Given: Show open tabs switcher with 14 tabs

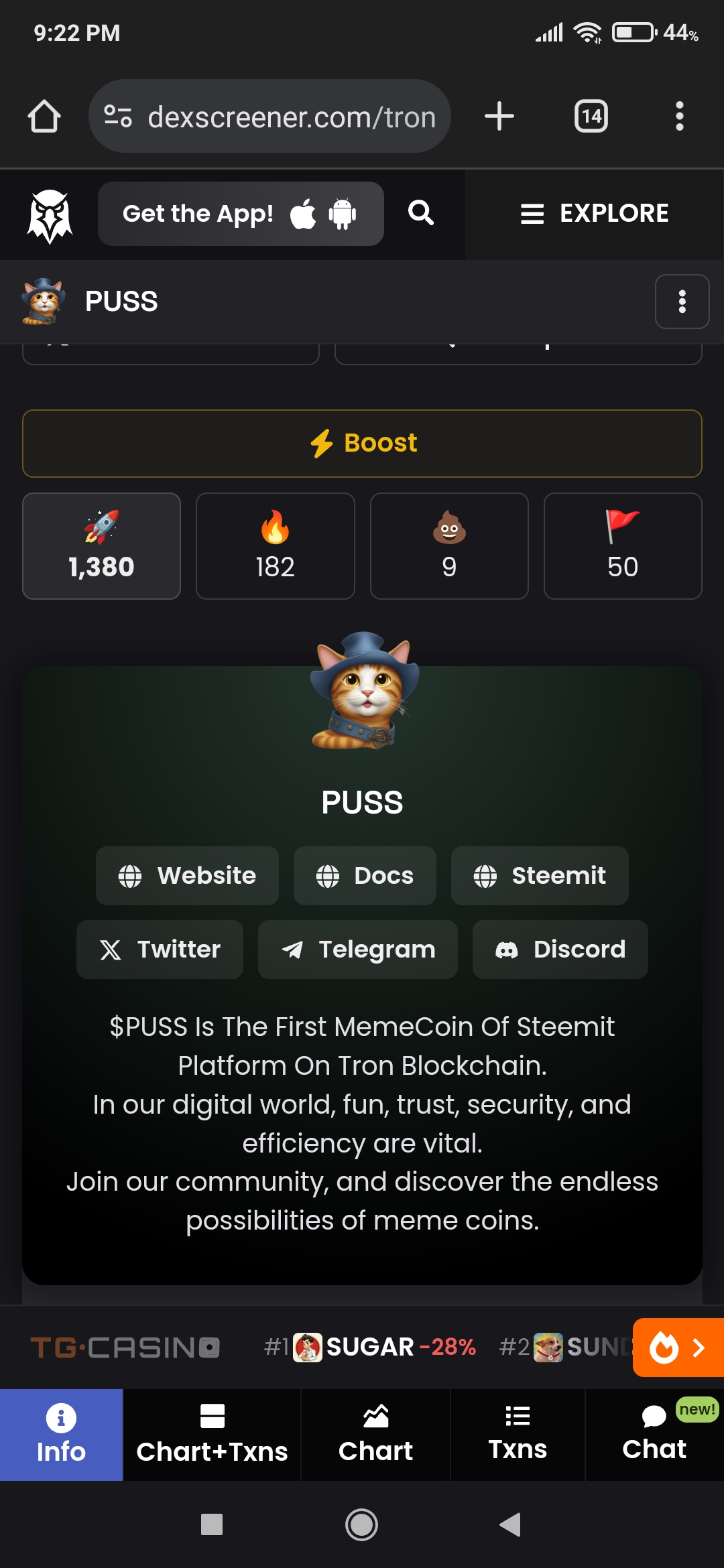Looking at the screenshot, I should pyautogui.click(x=591, y=117).
